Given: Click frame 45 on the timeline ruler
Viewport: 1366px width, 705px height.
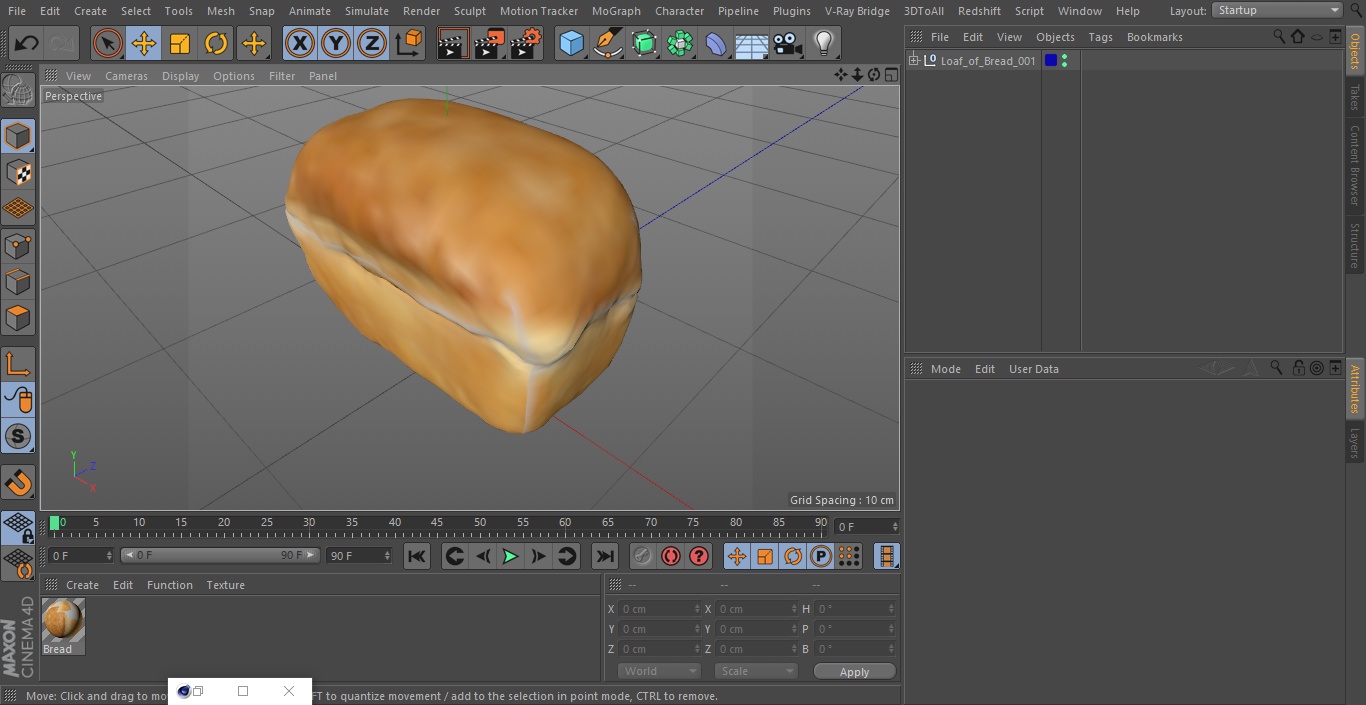Looking at the screenshot, I should tap(437, 523).
